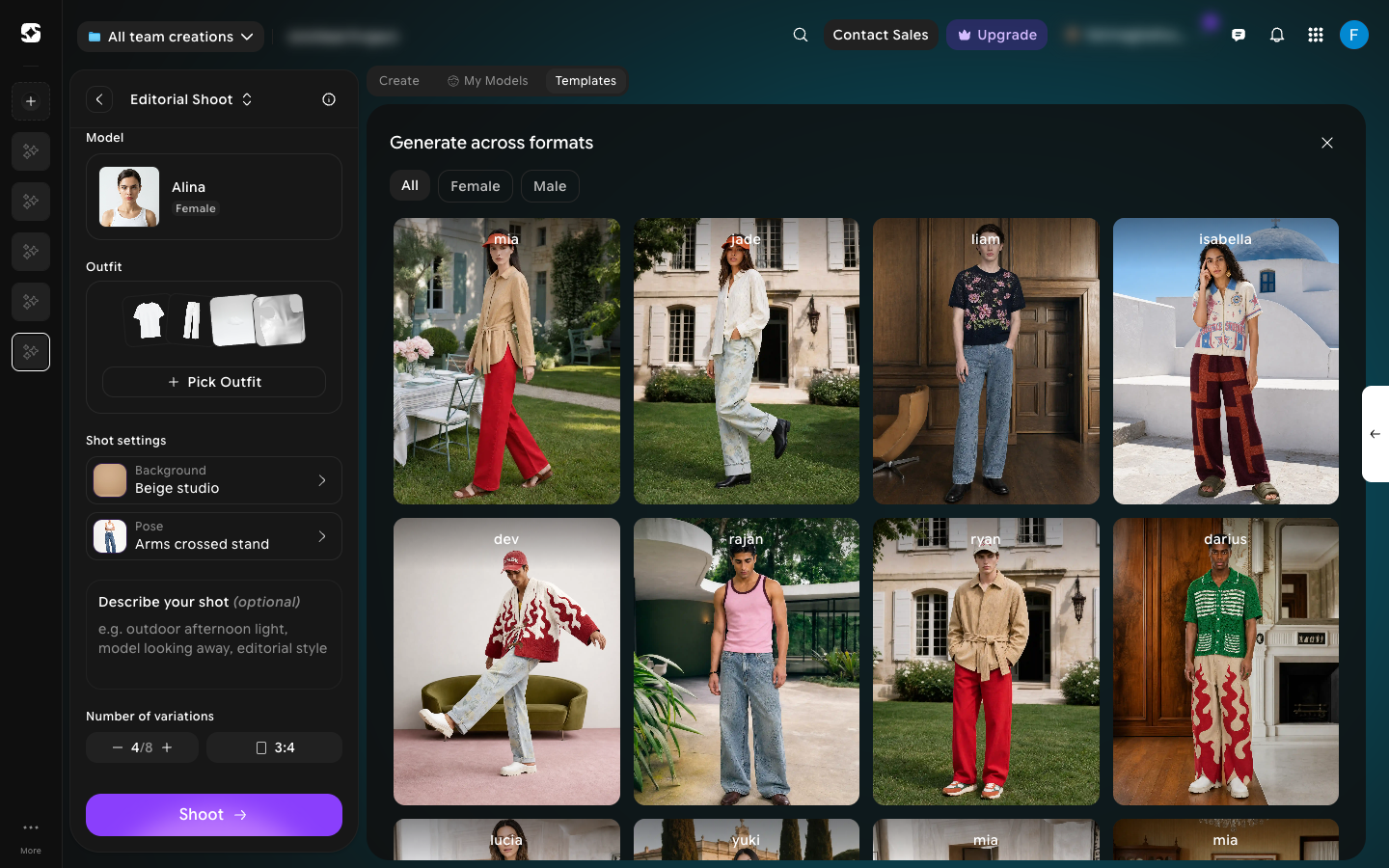
Task: Filter templates by Male
Action: coord(550,186)
